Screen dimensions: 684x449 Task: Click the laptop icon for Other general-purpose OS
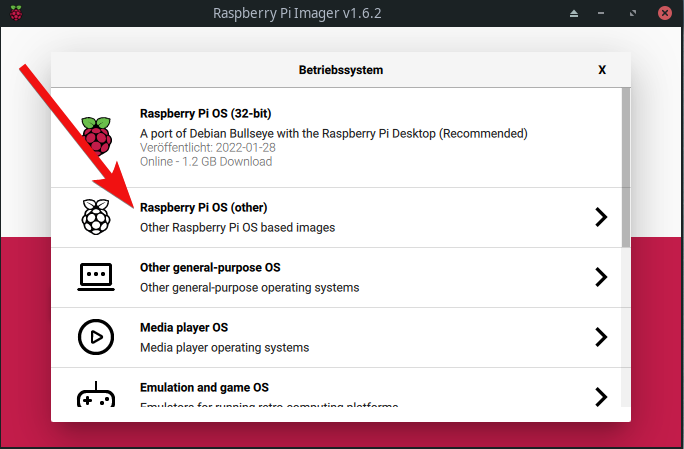(96, 277)
